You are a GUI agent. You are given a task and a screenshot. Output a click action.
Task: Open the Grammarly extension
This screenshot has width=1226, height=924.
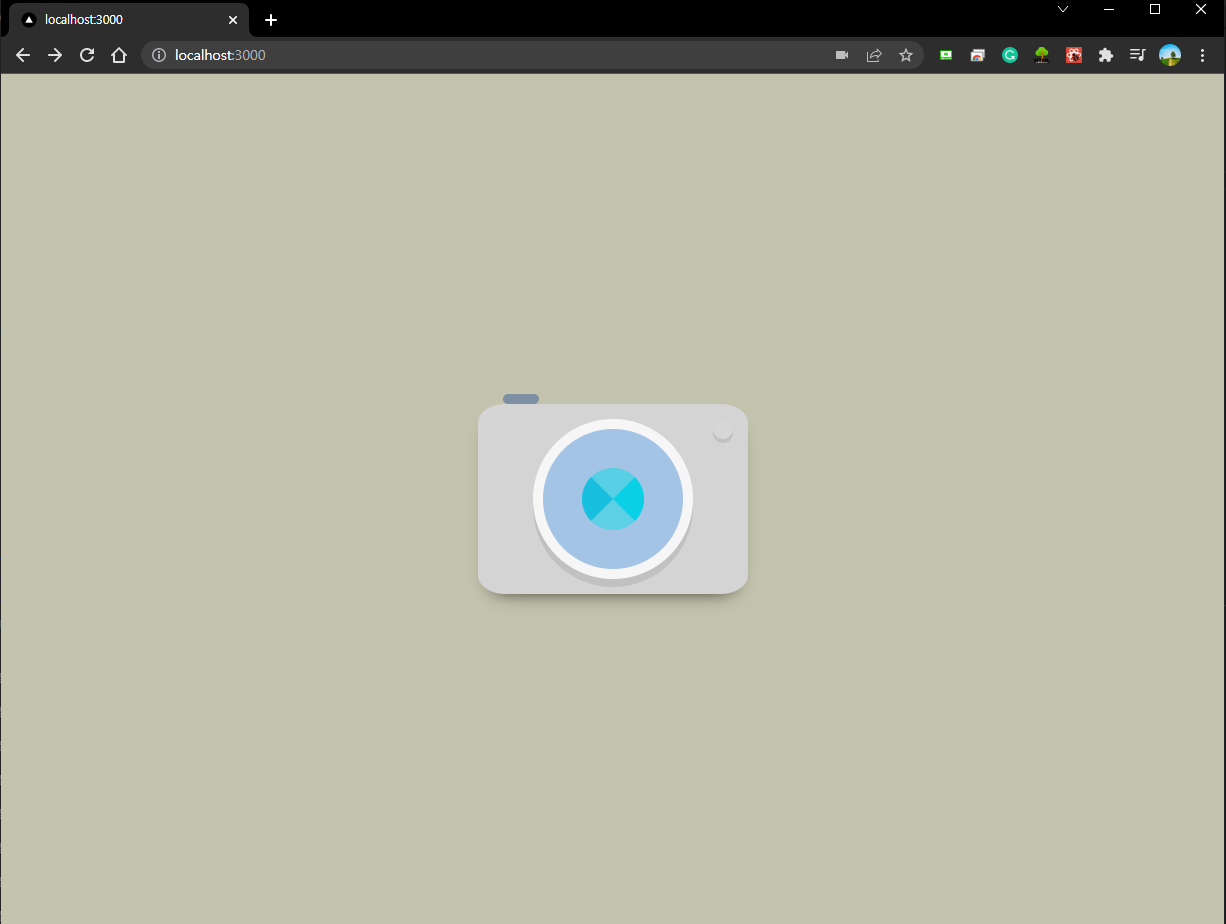click(x=1010, y=55)
